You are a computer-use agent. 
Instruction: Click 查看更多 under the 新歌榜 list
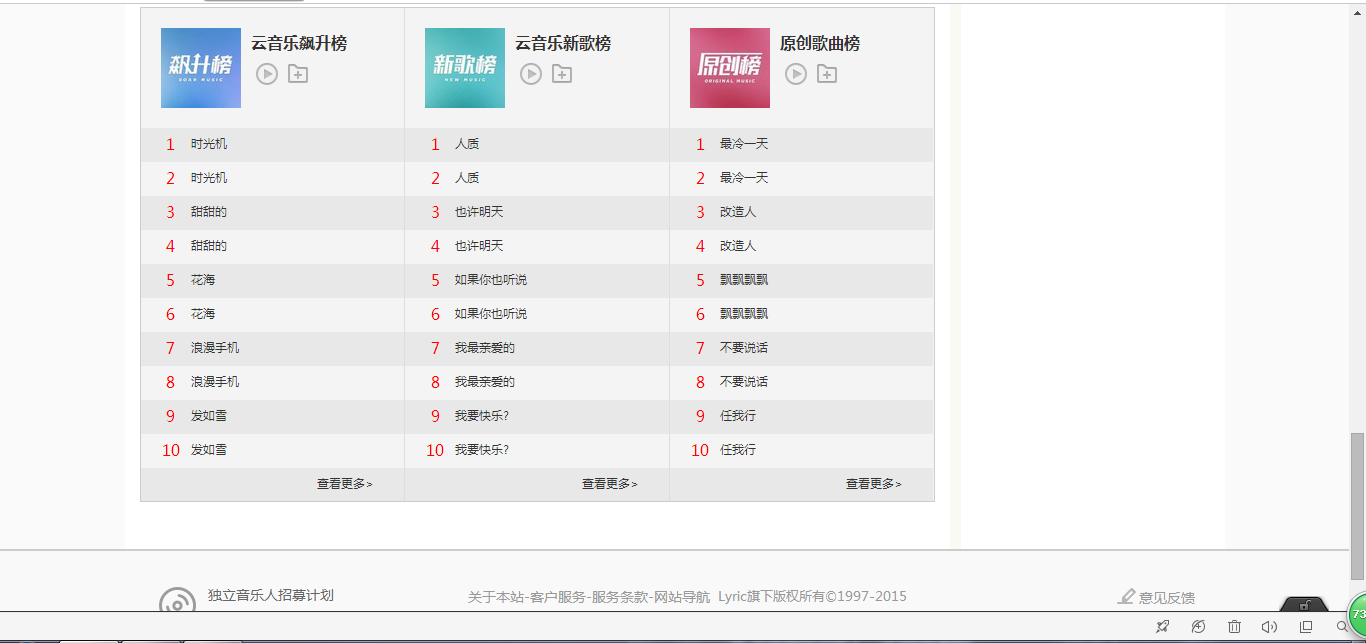coord(609,484)
